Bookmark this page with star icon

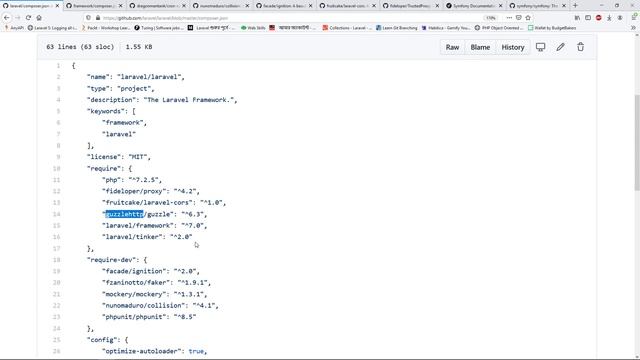point(528,18)
